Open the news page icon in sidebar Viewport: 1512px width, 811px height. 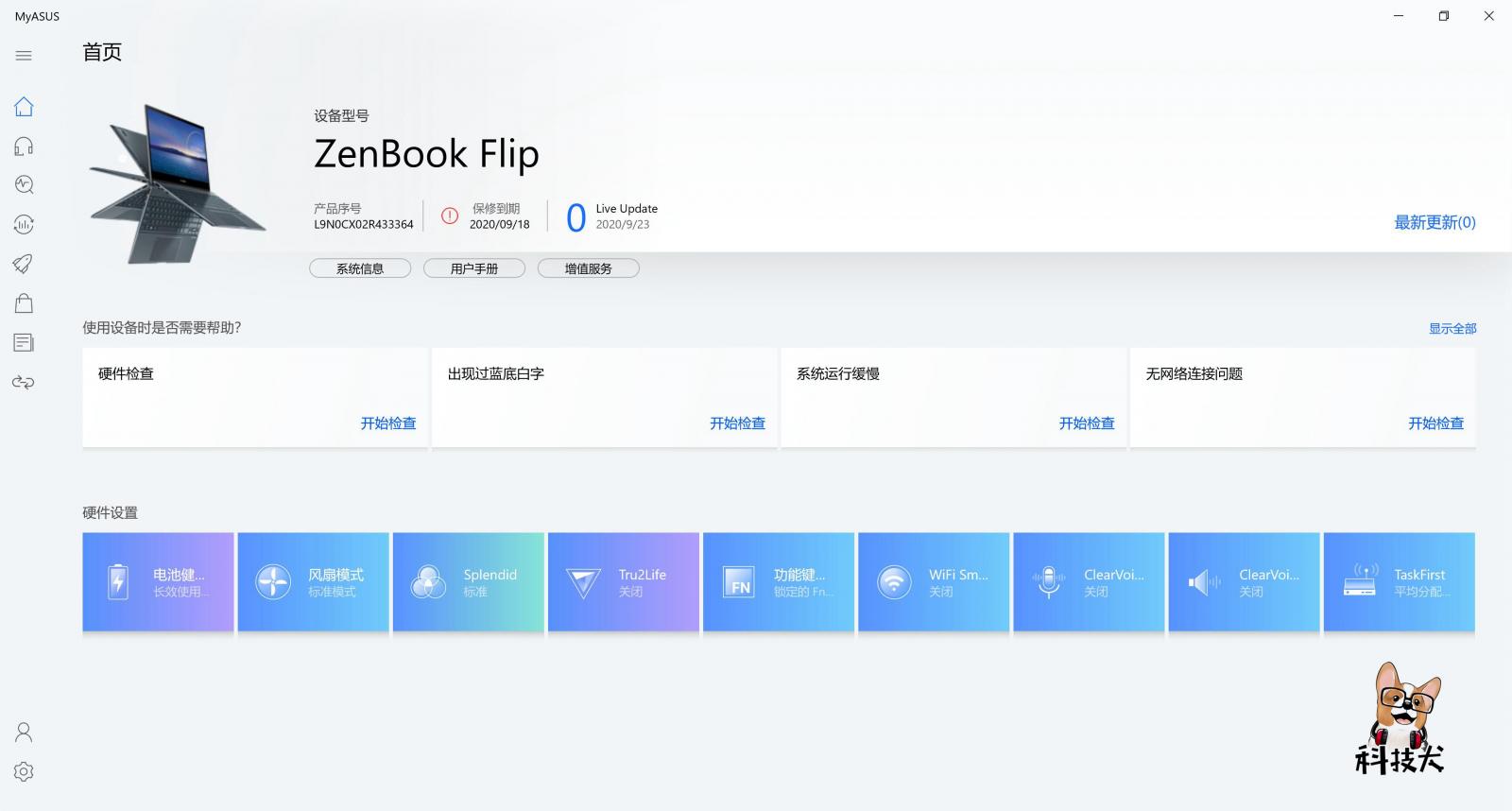point(24,342)
